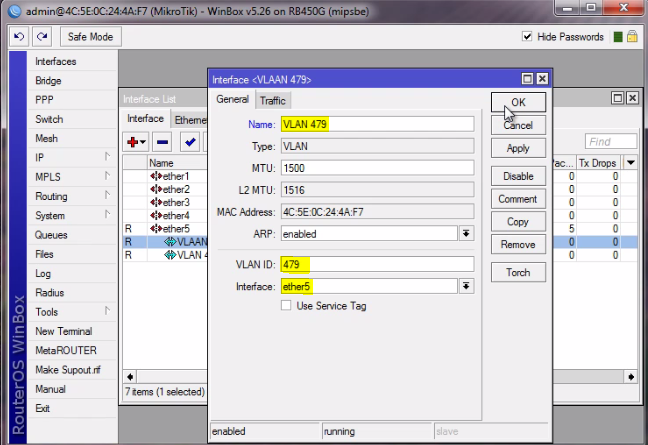Select the ether2 interface row

click(x=165, y=190)
